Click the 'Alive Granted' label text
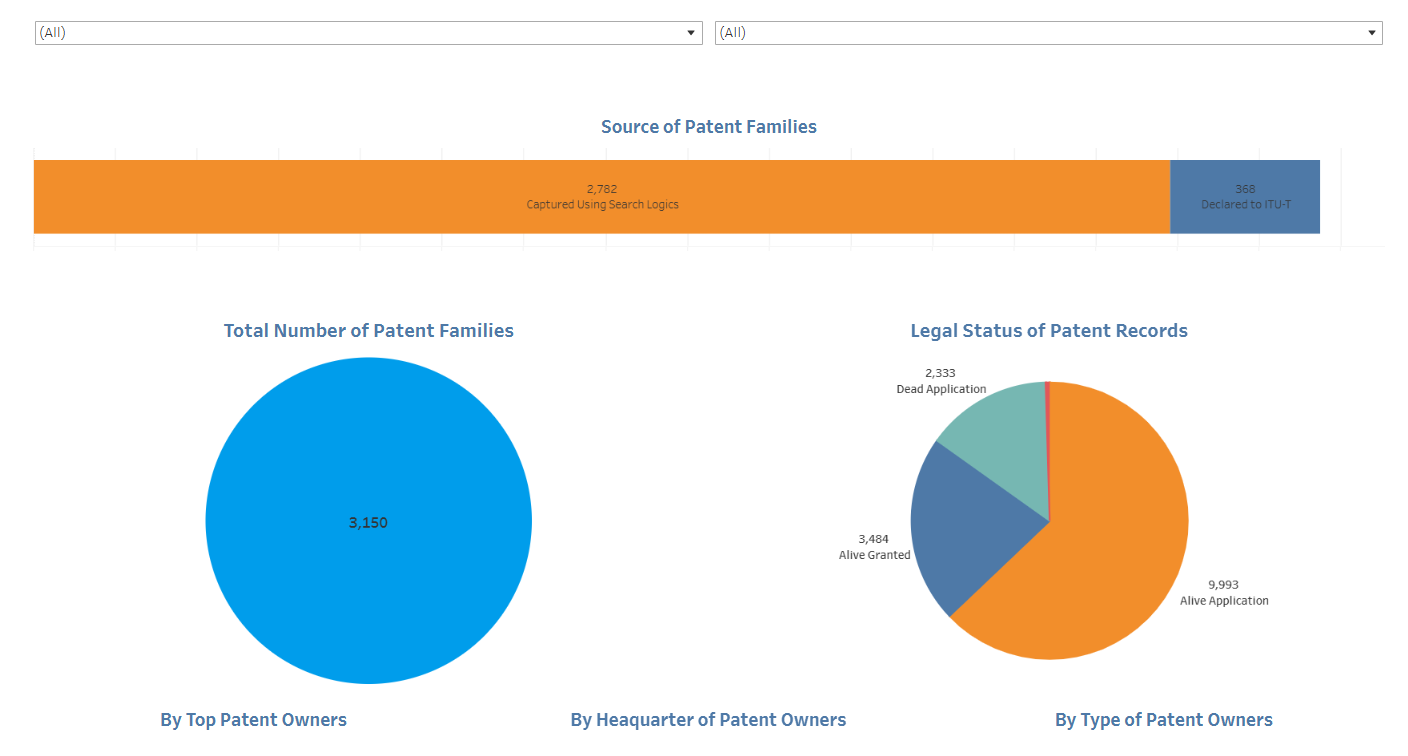Image resolution: width=1408 pixels, height=756 pixels. click(x=875, y=555)
